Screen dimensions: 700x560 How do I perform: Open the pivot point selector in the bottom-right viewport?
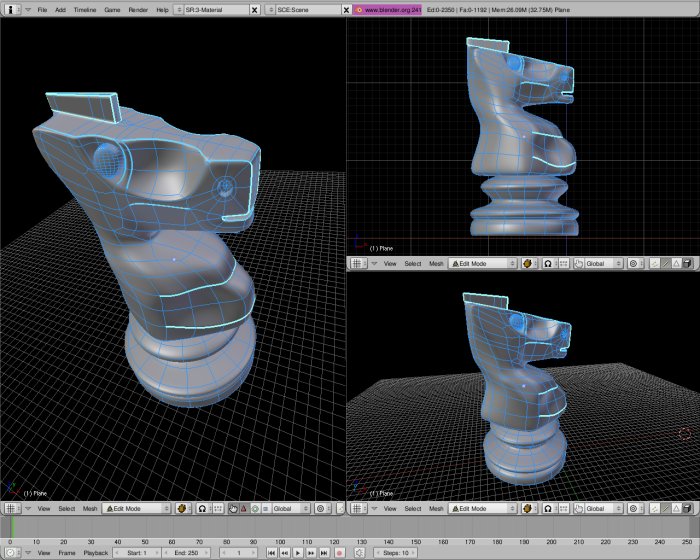548,508
